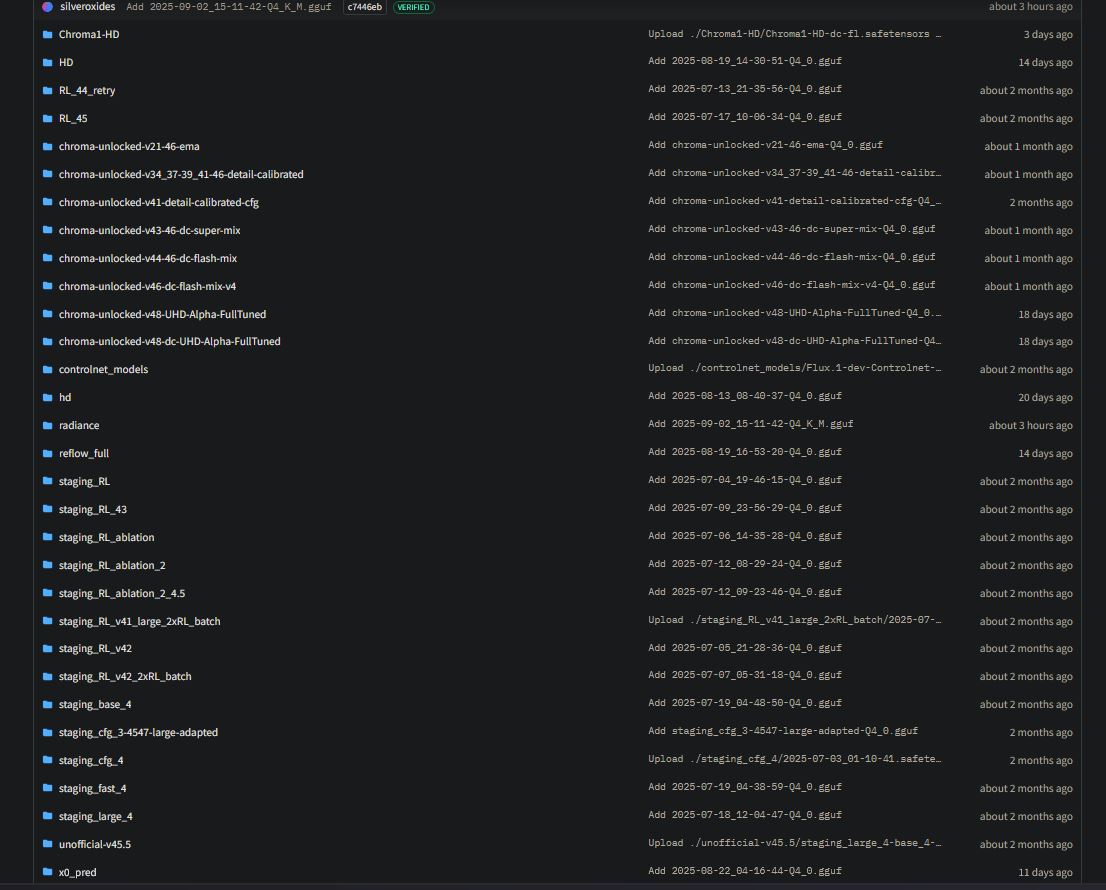Click the silveroxides username link

pos(87,7)
